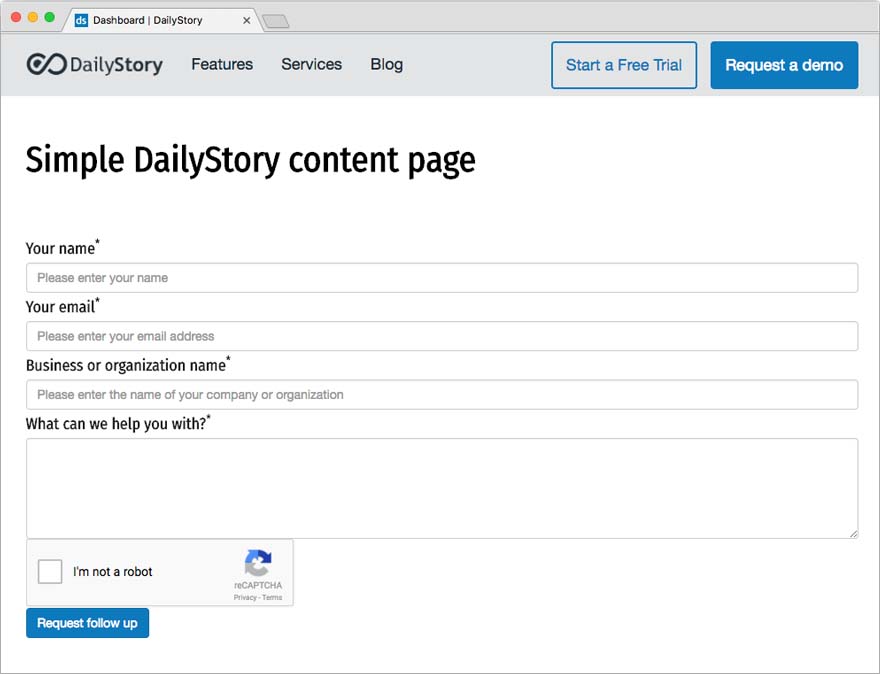
Task: Click the ds favicon in the browser tab
Action: 81,20
